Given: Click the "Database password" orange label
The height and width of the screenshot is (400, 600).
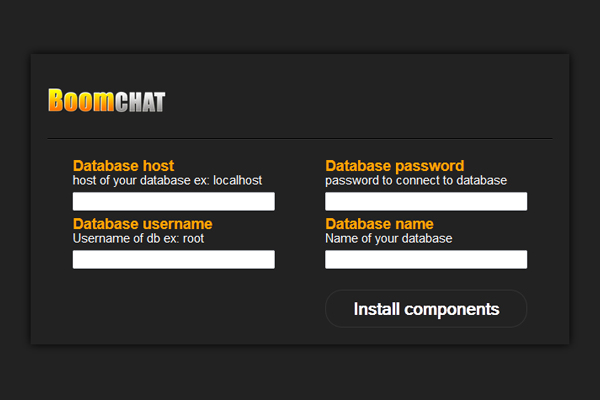Looking at the screenshot, I should pyautogui.click(x=394, y=166).
